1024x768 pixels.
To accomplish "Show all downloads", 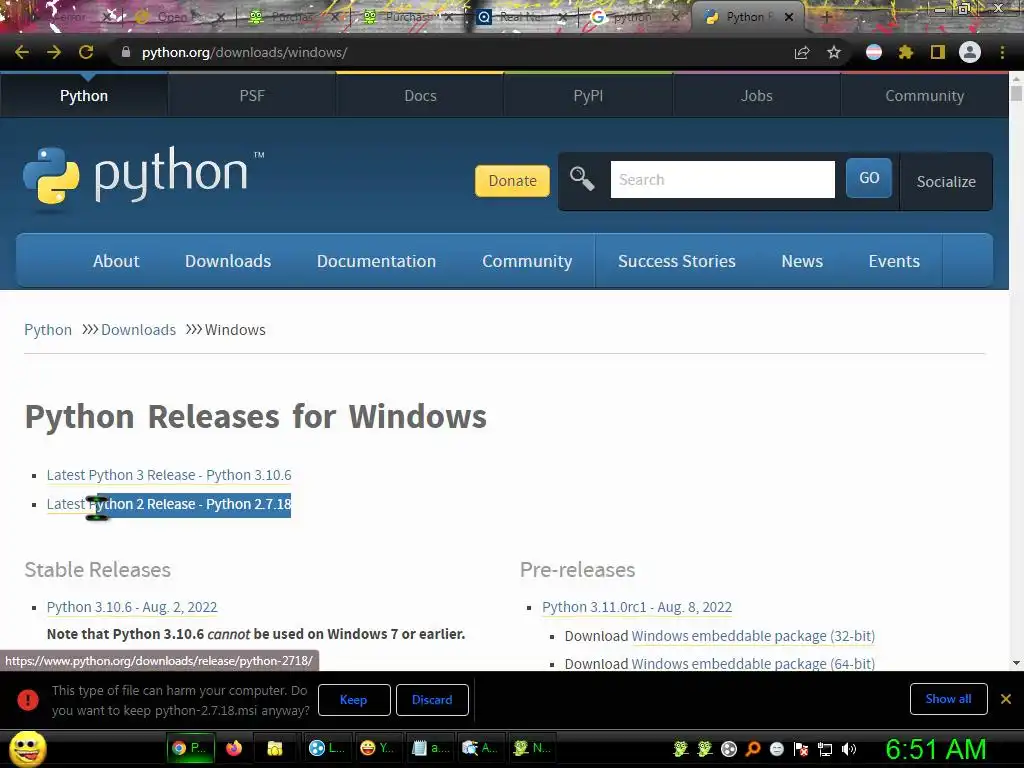I will click(948, 699).
